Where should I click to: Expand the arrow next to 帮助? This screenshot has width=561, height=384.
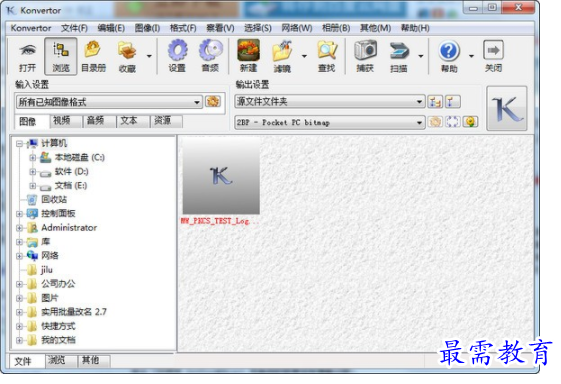471,56
